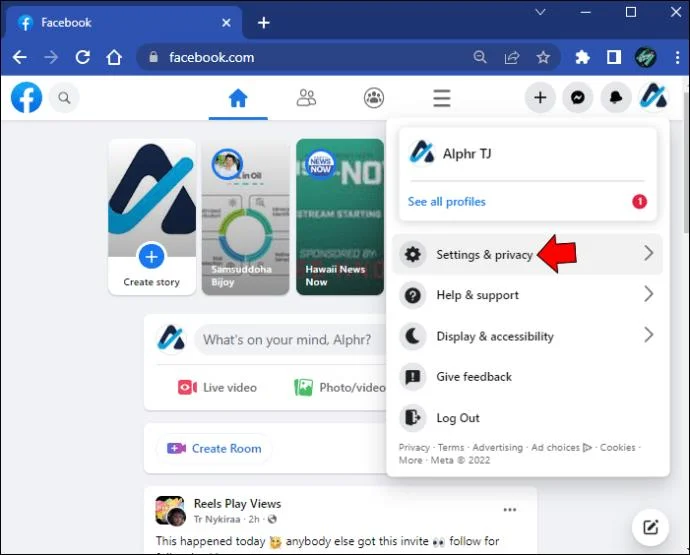Open Samsuddoha Bijoy story

pos(246,217)
